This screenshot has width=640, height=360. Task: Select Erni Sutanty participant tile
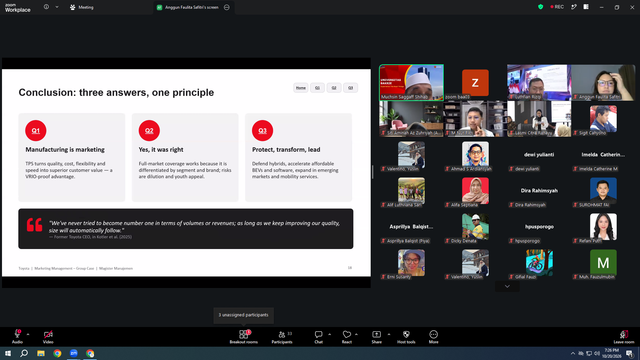411,263
